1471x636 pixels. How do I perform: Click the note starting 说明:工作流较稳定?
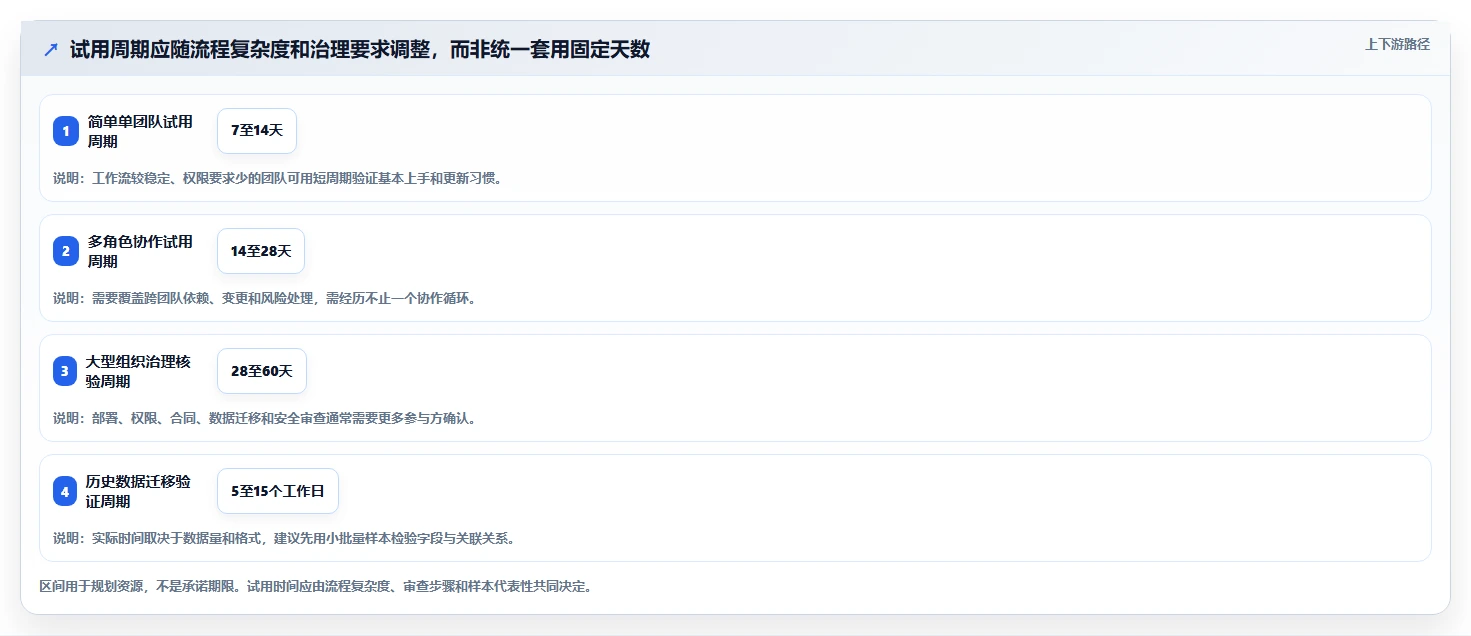277,178
